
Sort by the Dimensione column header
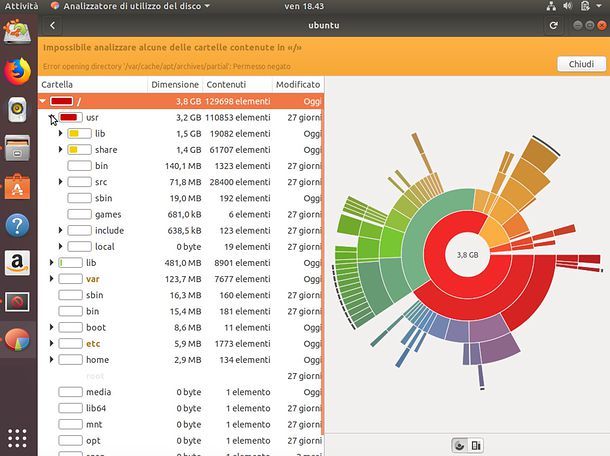175,85
